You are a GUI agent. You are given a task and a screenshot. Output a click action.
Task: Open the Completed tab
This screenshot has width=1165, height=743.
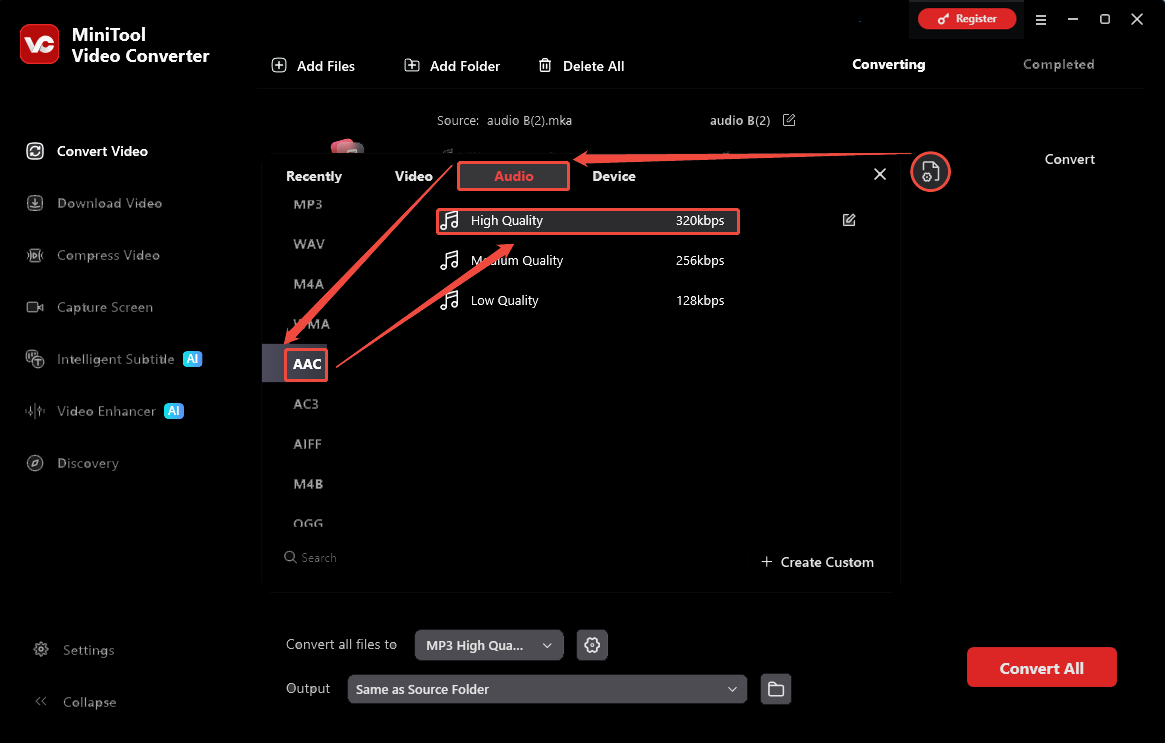[x=1058, y=65]
